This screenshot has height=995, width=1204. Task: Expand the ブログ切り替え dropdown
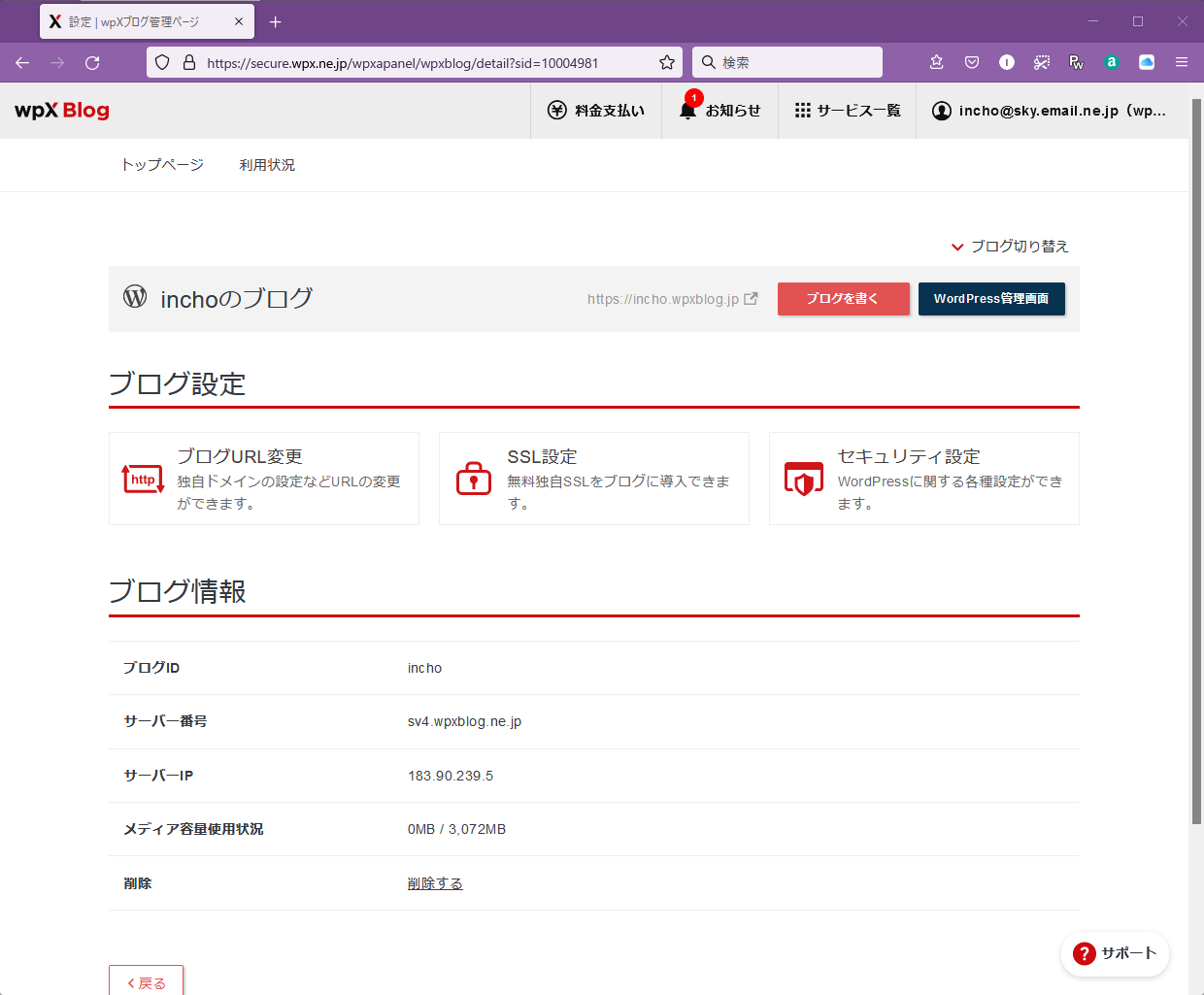[x=1010, y=247]
